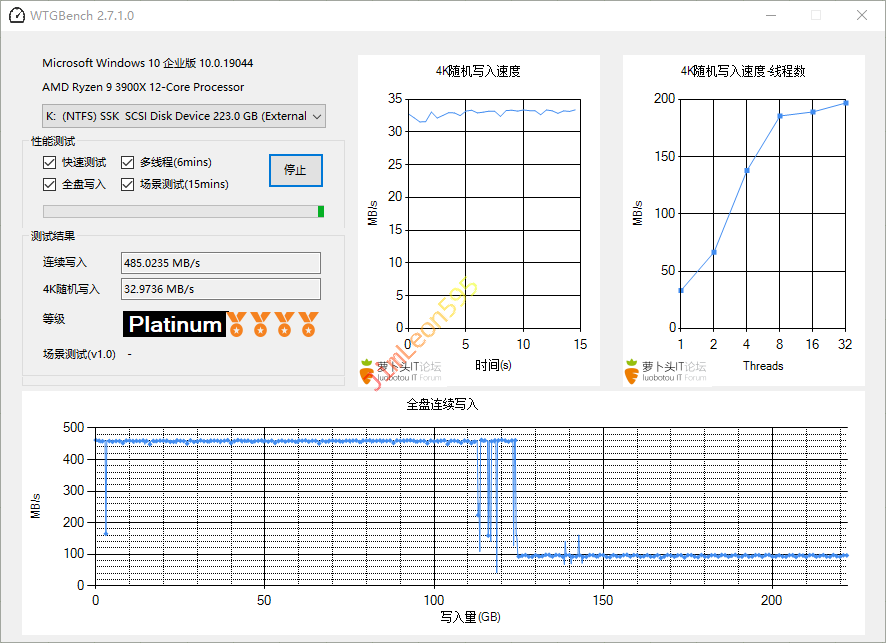
Task: Open the K: SSK disk device dropdown
Action: pos(184,116)
